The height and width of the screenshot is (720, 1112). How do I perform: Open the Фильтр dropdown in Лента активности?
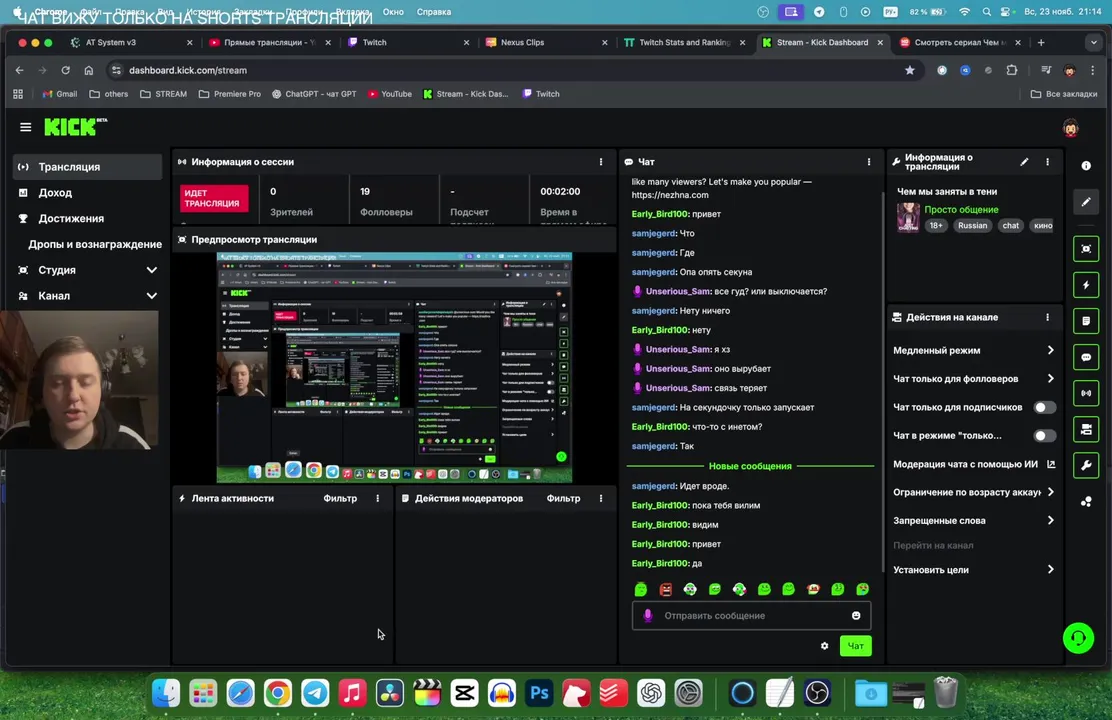(340, 498)
